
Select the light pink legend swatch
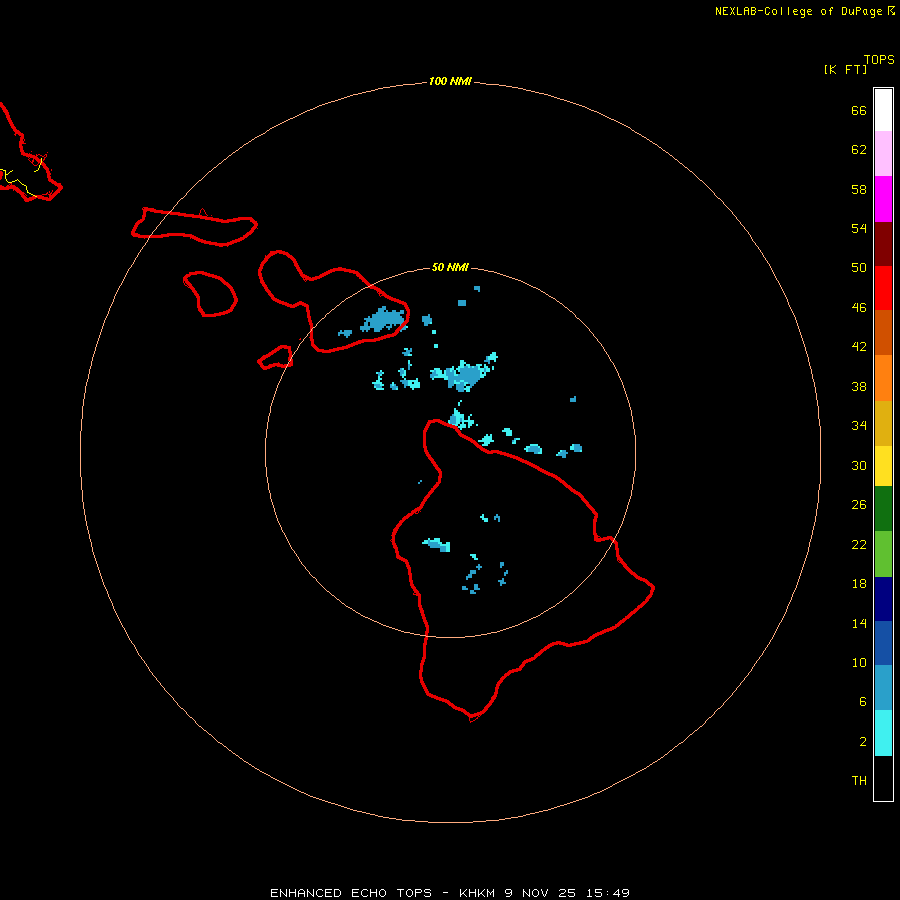[x=883, y=154]
